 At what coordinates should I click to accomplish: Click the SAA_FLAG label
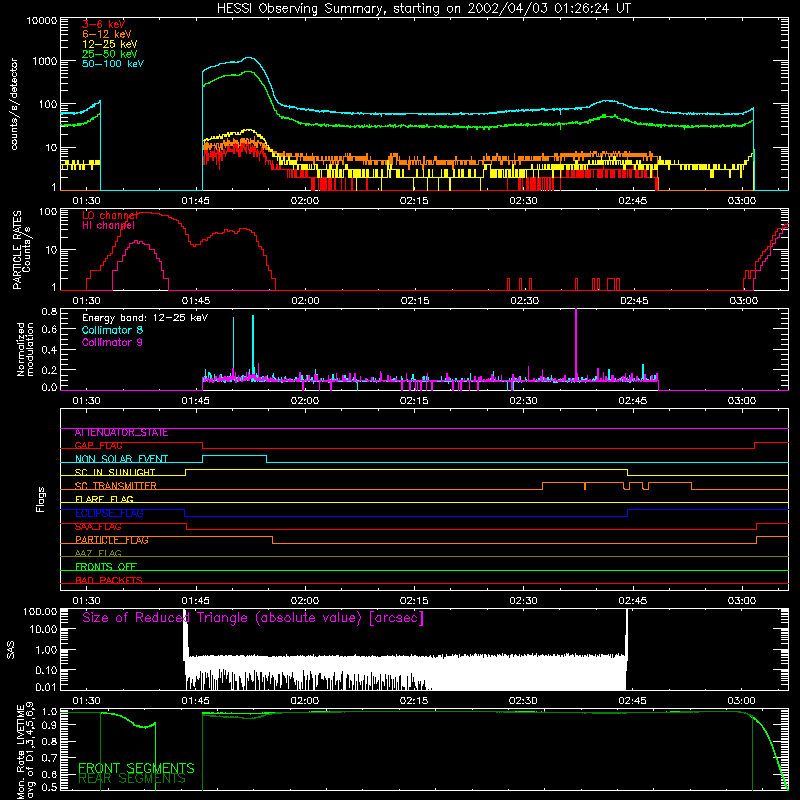point(98,527)
